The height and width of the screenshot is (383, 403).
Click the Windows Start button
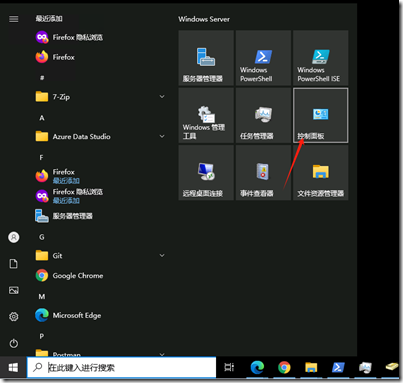pos(13,368)
